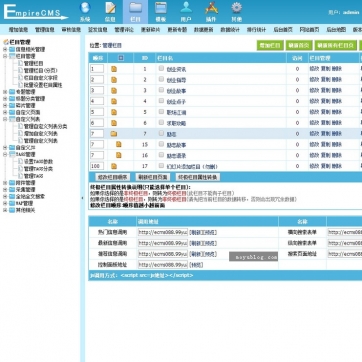The width and height of the screenshot is (362, 362).
Task: Click the open folder icon in ID 7 row
Action: pos(114,134)
